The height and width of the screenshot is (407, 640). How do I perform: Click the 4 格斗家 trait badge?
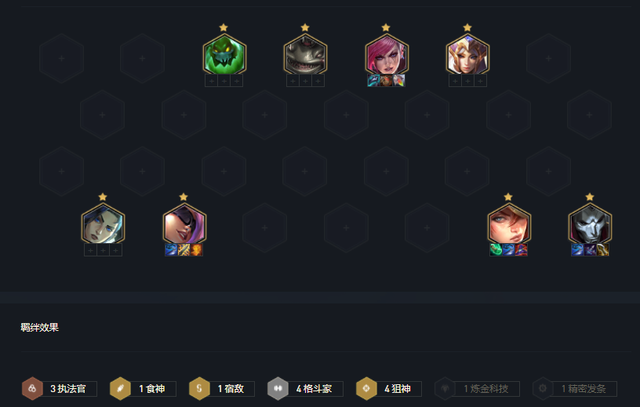tap(305, 389)
